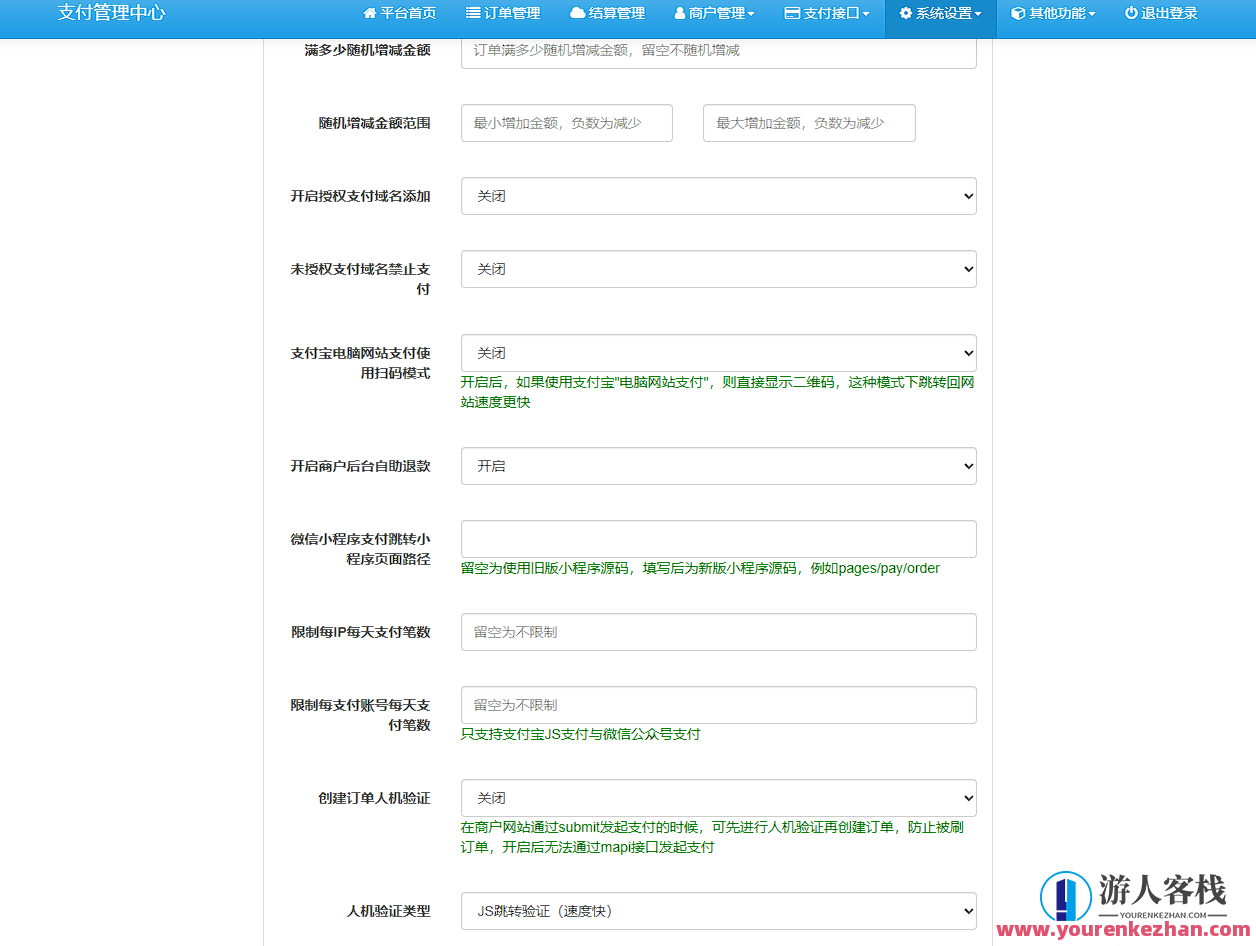
Task: Expand the 支付宝电脑网站支付使用扫码模式 select box
Action: (718, 353)
